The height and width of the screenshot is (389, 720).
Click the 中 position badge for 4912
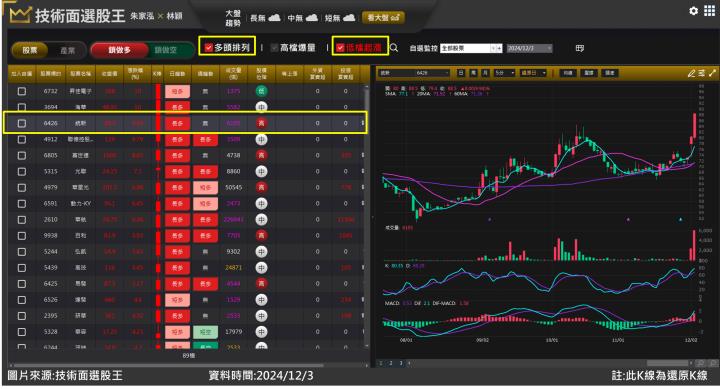tap(261, 139)
